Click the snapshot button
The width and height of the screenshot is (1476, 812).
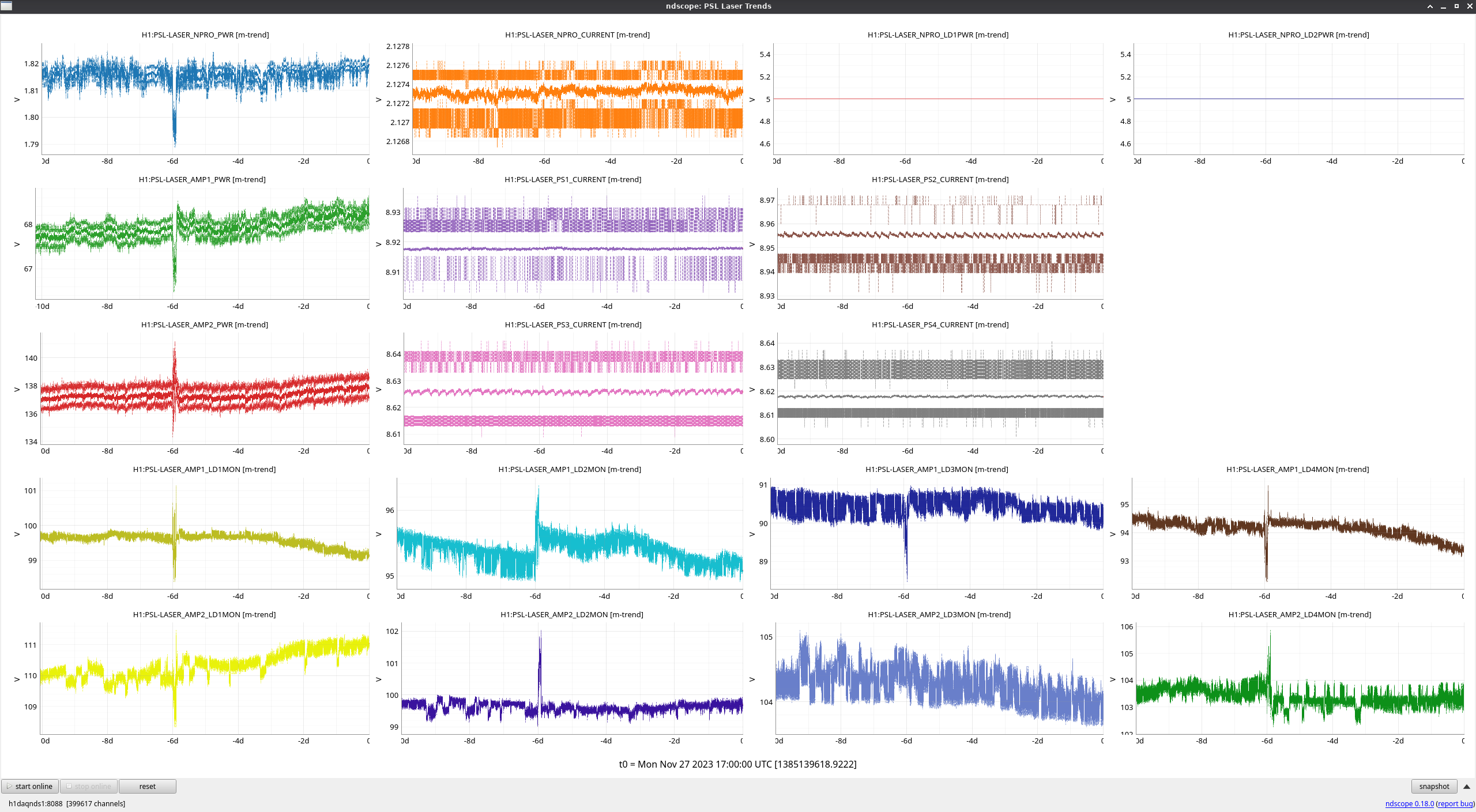coord(1434,786)
